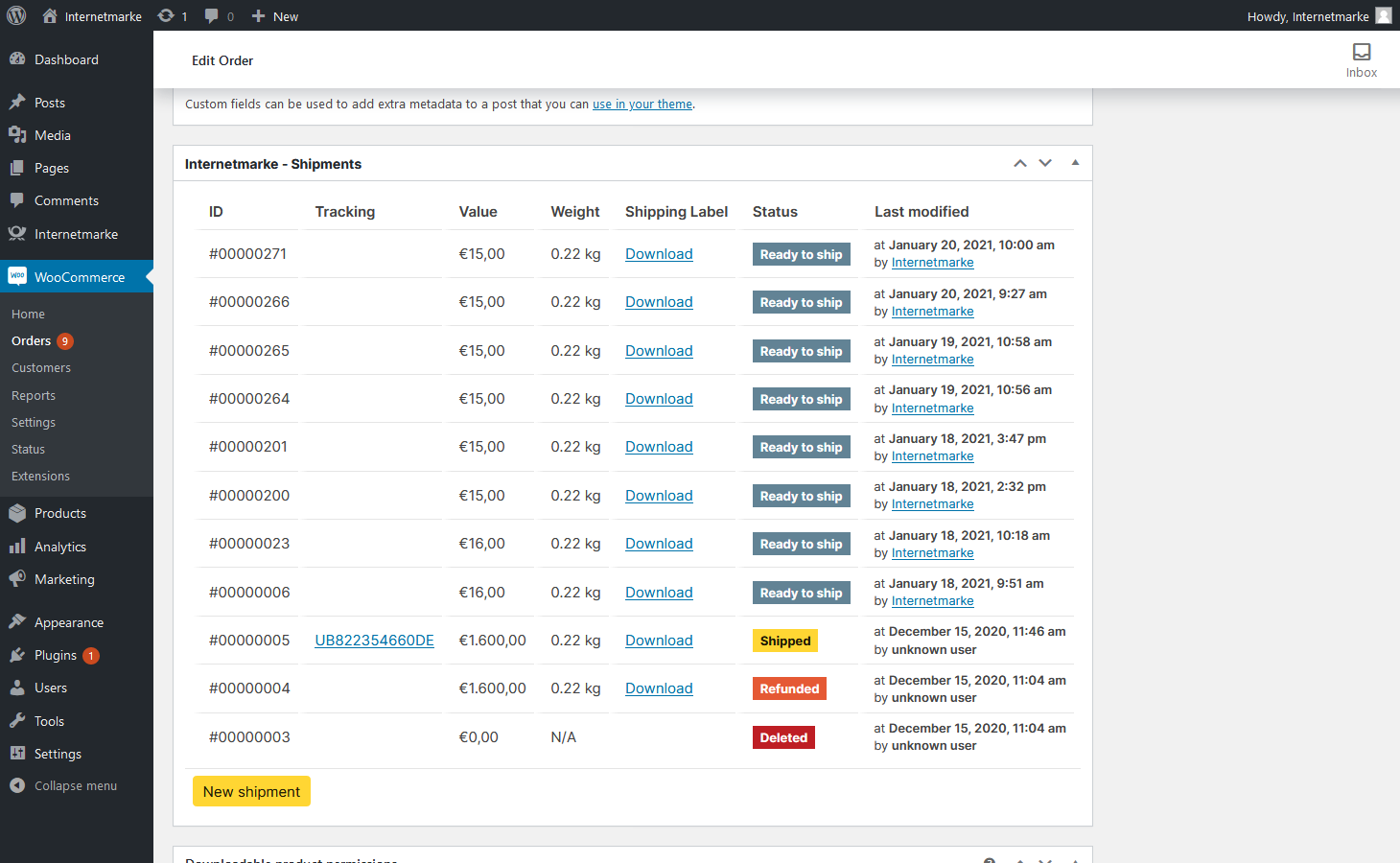The image size is (1400, 863).
Task: Click the Analytics bar chart icon
Action: 17,547
